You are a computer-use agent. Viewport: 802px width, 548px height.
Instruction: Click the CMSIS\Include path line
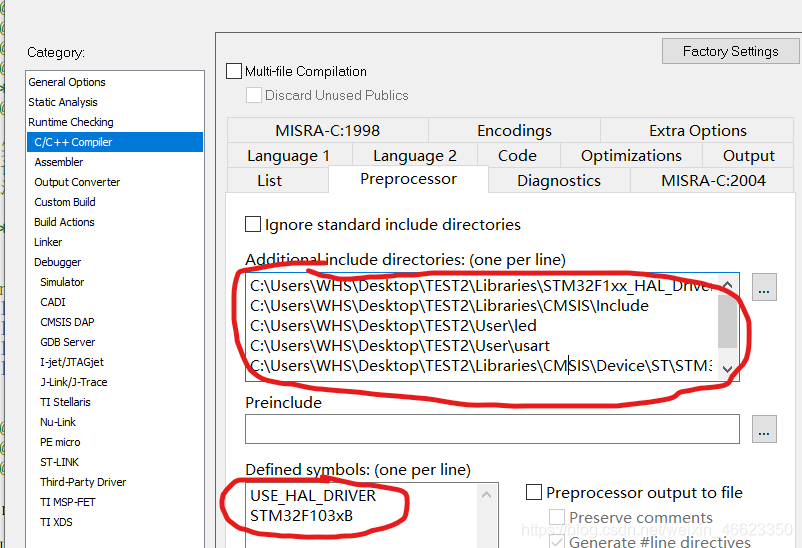point(450,305)
